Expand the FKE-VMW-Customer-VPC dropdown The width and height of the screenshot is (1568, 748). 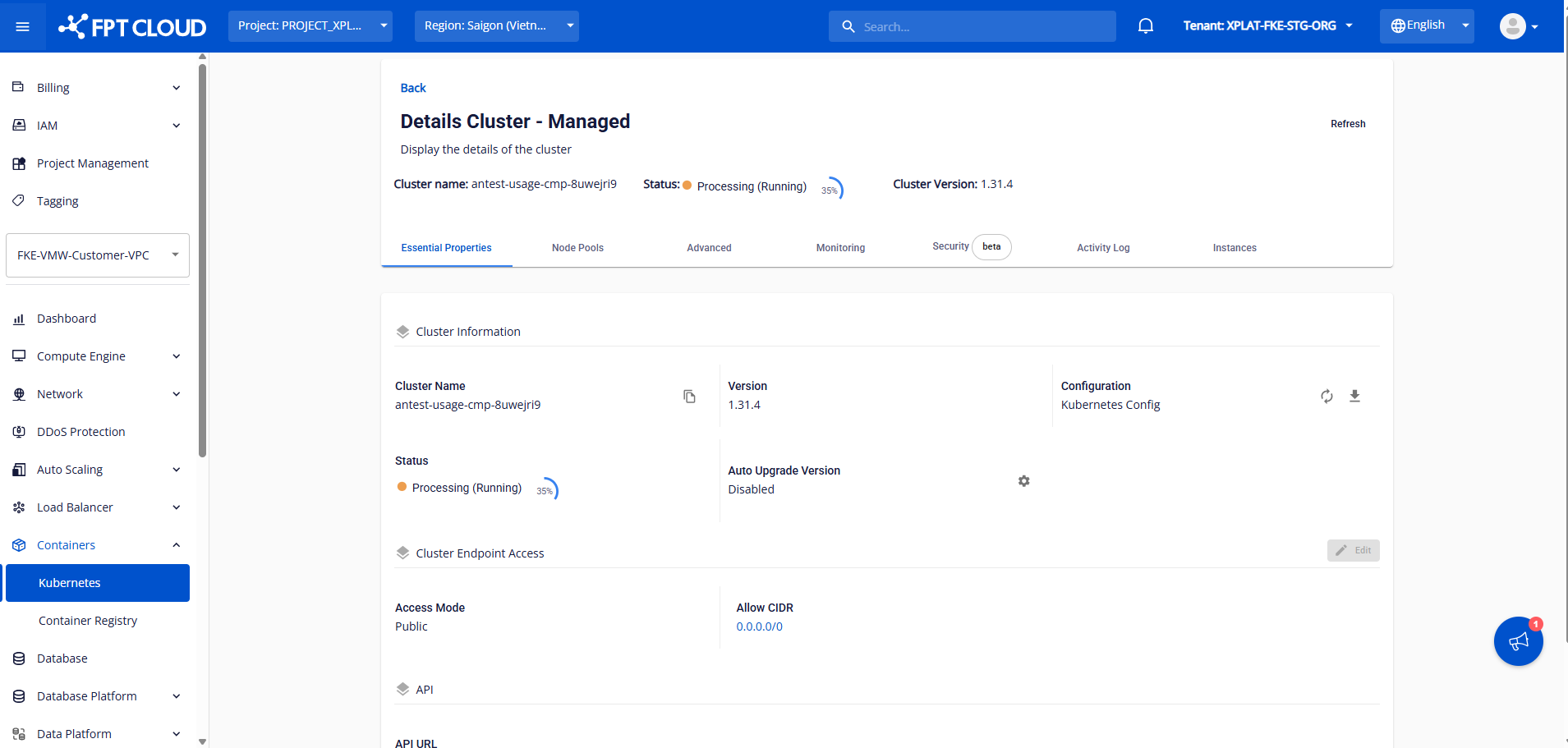pyautogui.click(x=97, y=255)
